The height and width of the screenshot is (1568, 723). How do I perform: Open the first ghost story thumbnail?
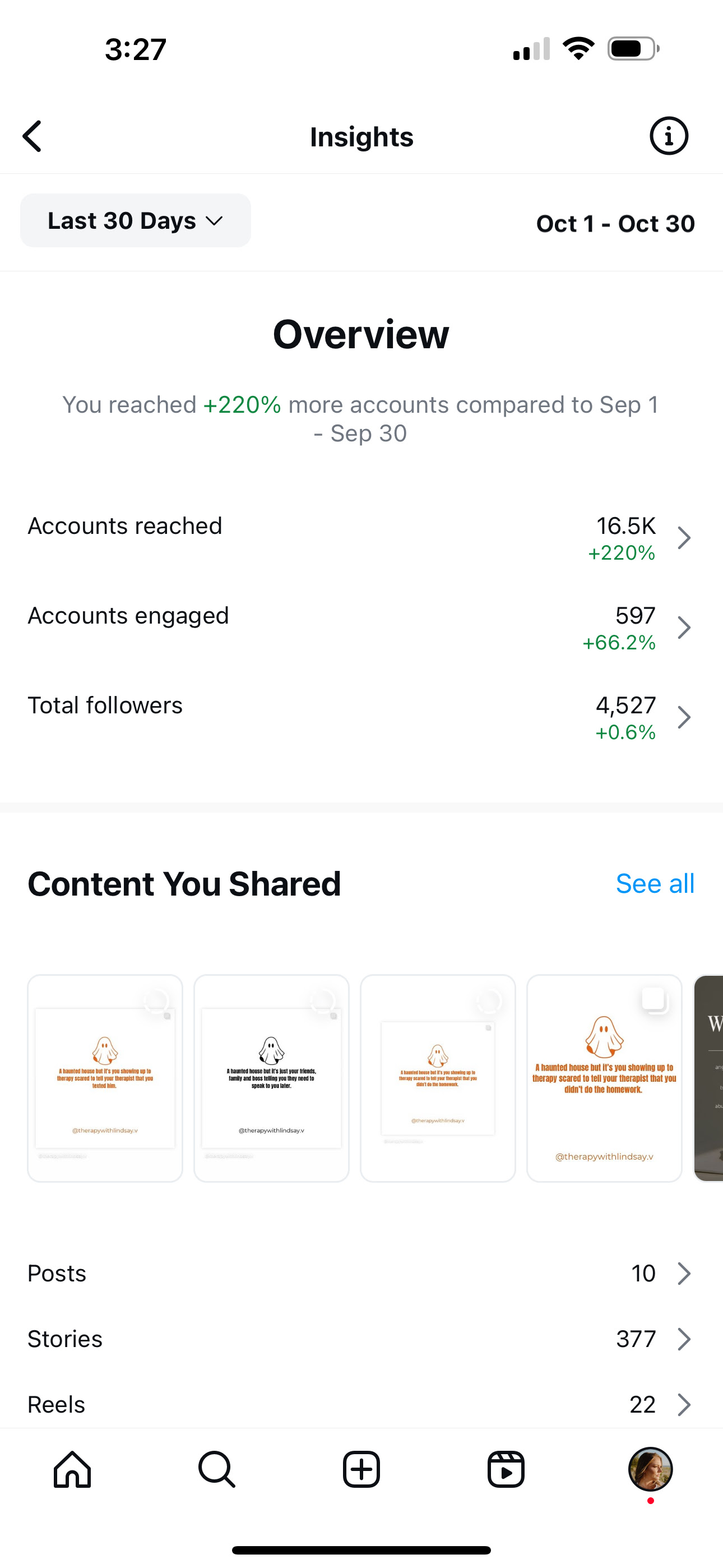point(105,1078)
